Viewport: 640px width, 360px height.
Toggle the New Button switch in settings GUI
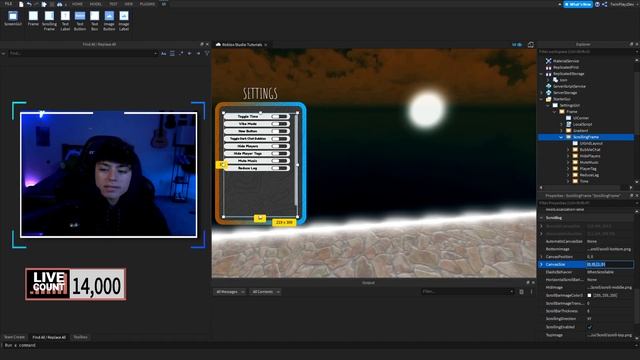tap(280, 131)
